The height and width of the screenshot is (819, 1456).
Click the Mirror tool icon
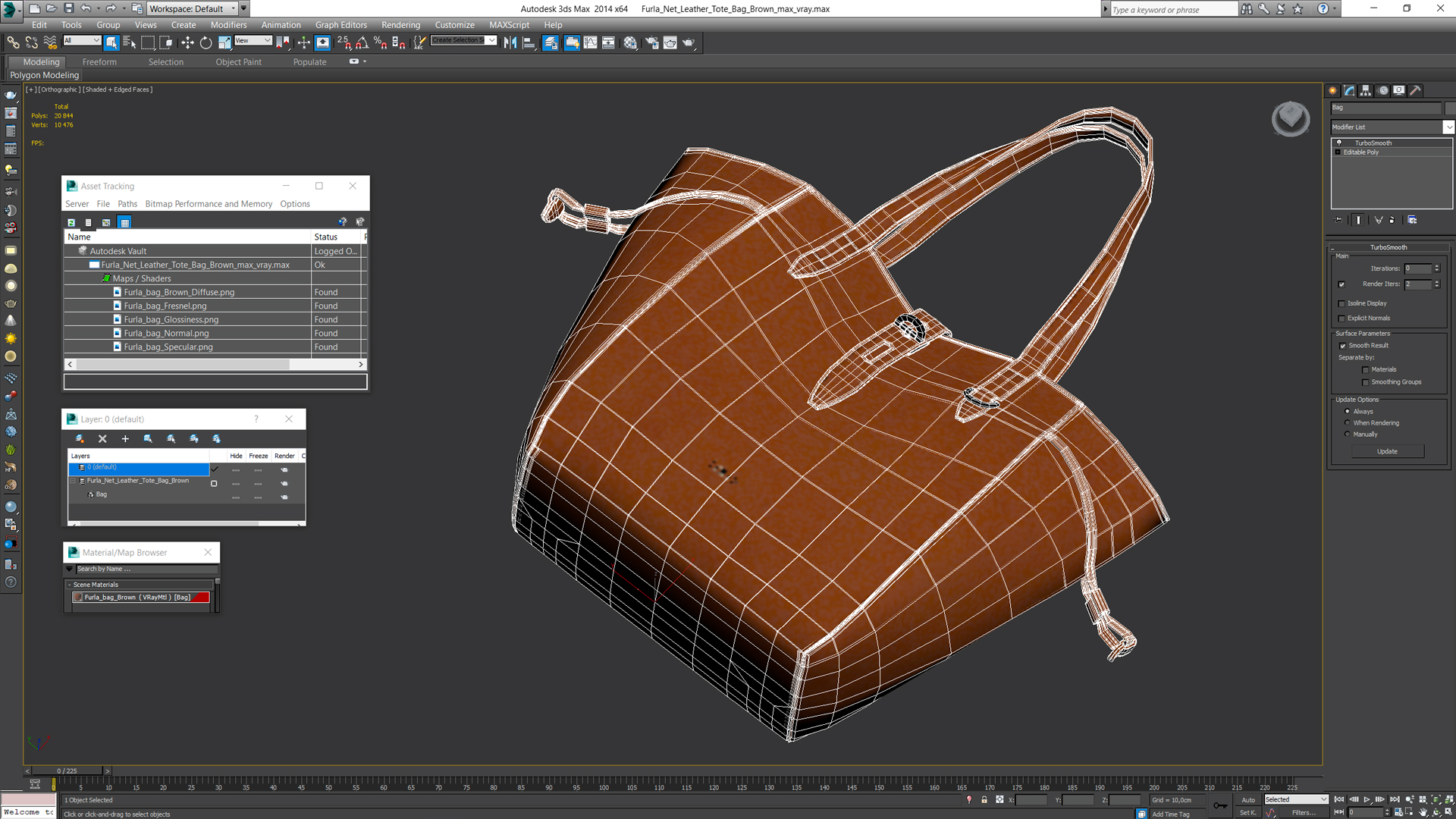pos(510,42)
